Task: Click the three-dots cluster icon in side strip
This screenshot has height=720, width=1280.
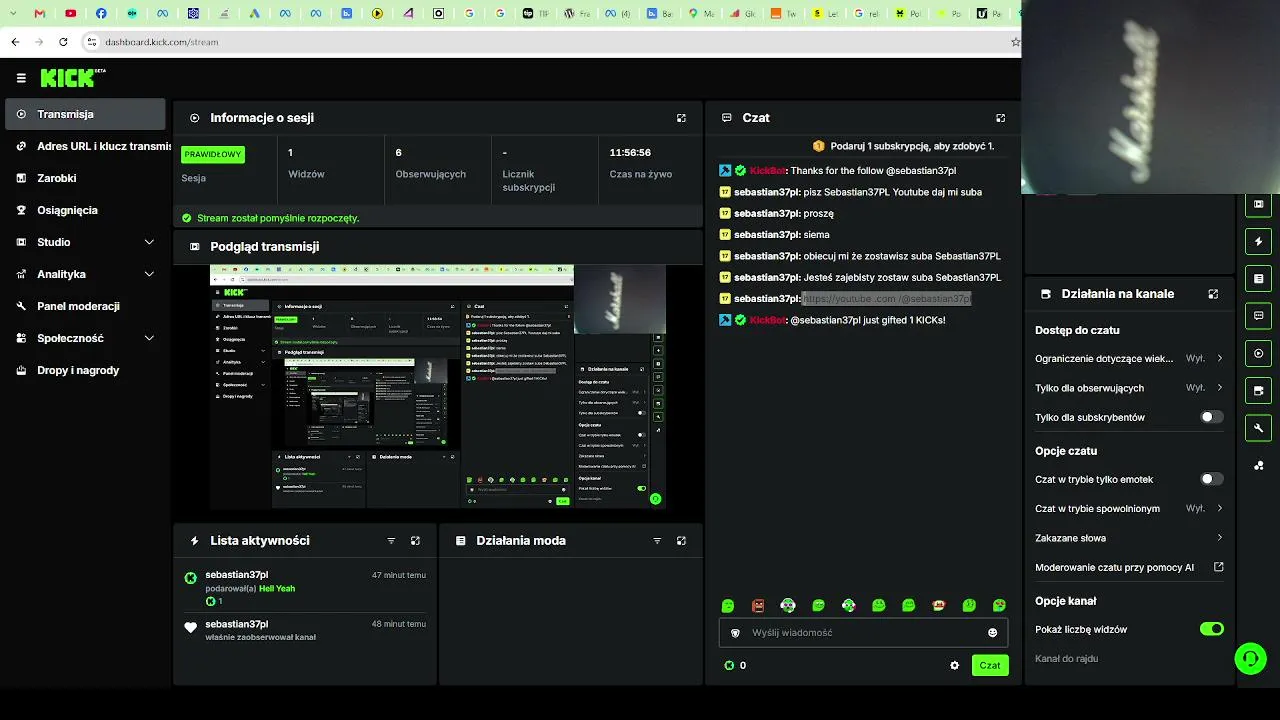Action: coord(1258,466)
